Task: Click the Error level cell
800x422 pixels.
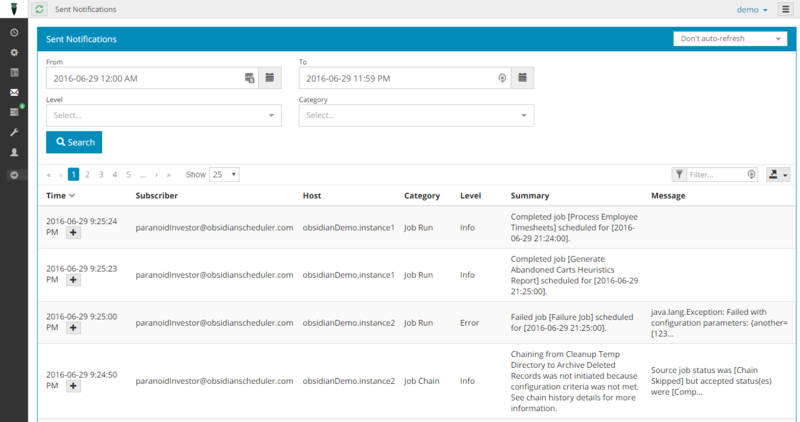Action: point(469,322)
